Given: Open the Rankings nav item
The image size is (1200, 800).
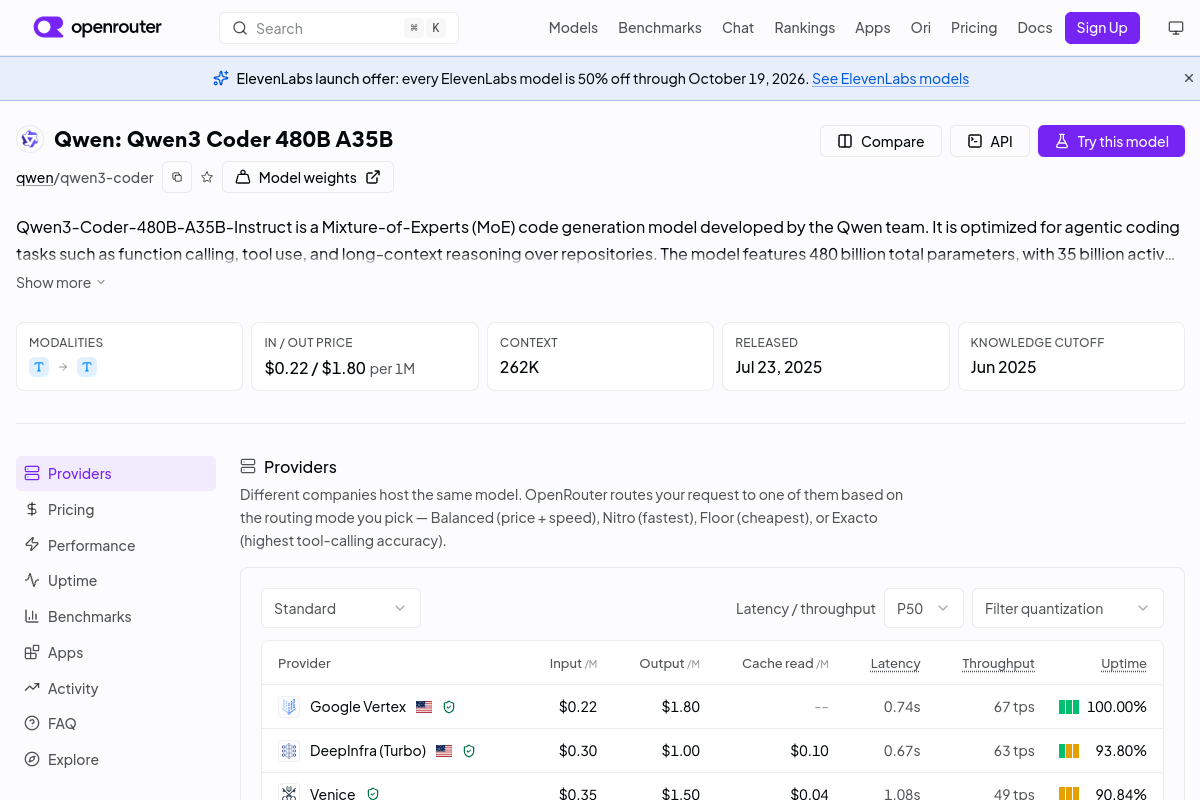Looking at the screenshot, I should point(804,28).
